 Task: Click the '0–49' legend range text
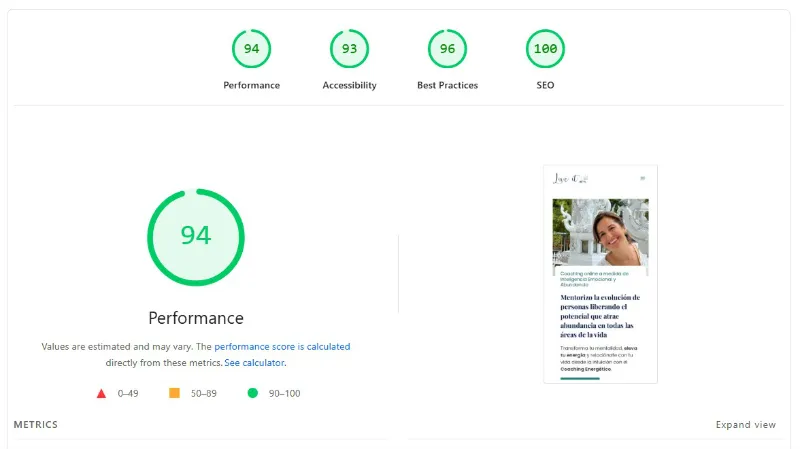pos(128,393)
